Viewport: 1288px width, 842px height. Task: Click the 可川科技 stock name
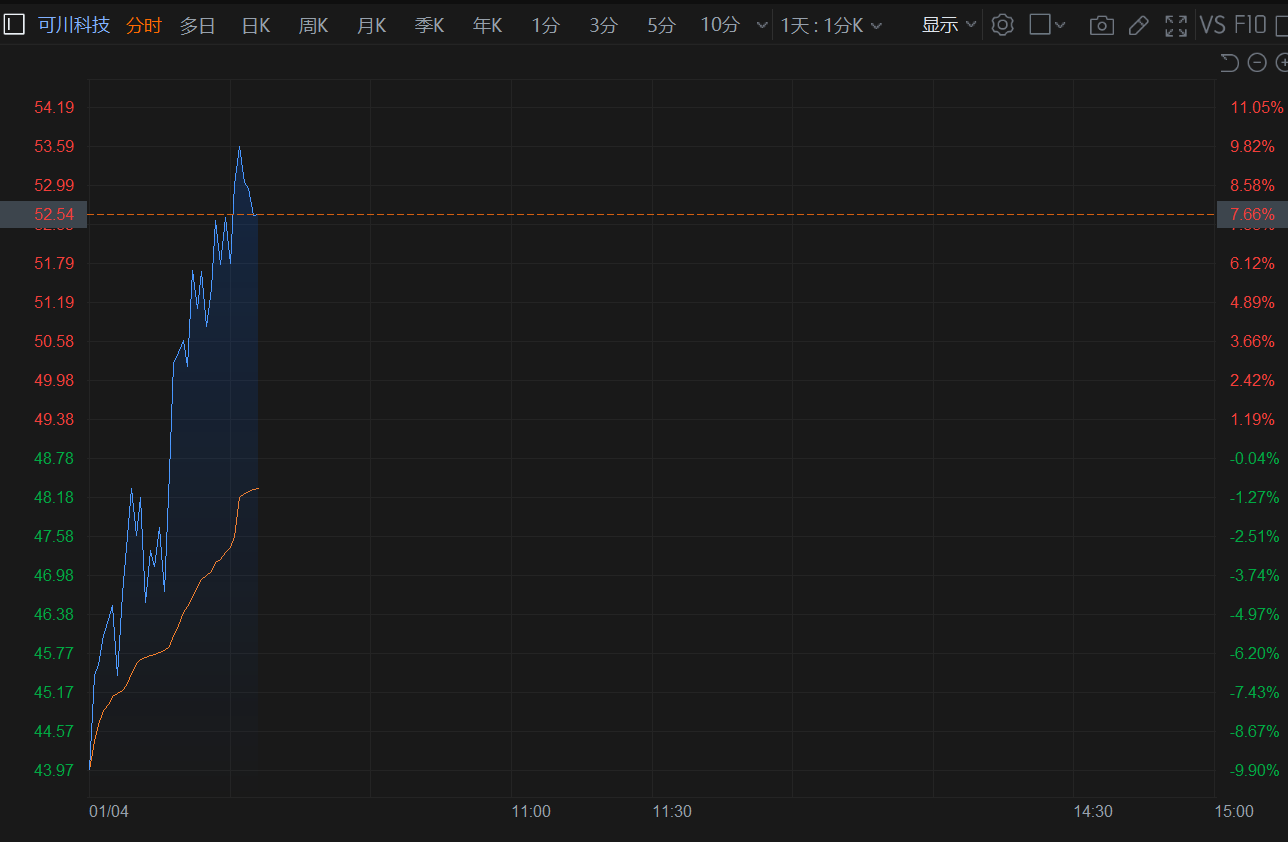[74, 25]
